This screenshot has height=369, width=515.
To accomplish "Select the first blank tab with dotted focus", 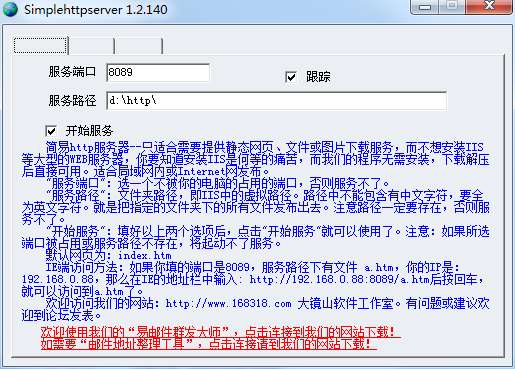I will click(40, 46).
